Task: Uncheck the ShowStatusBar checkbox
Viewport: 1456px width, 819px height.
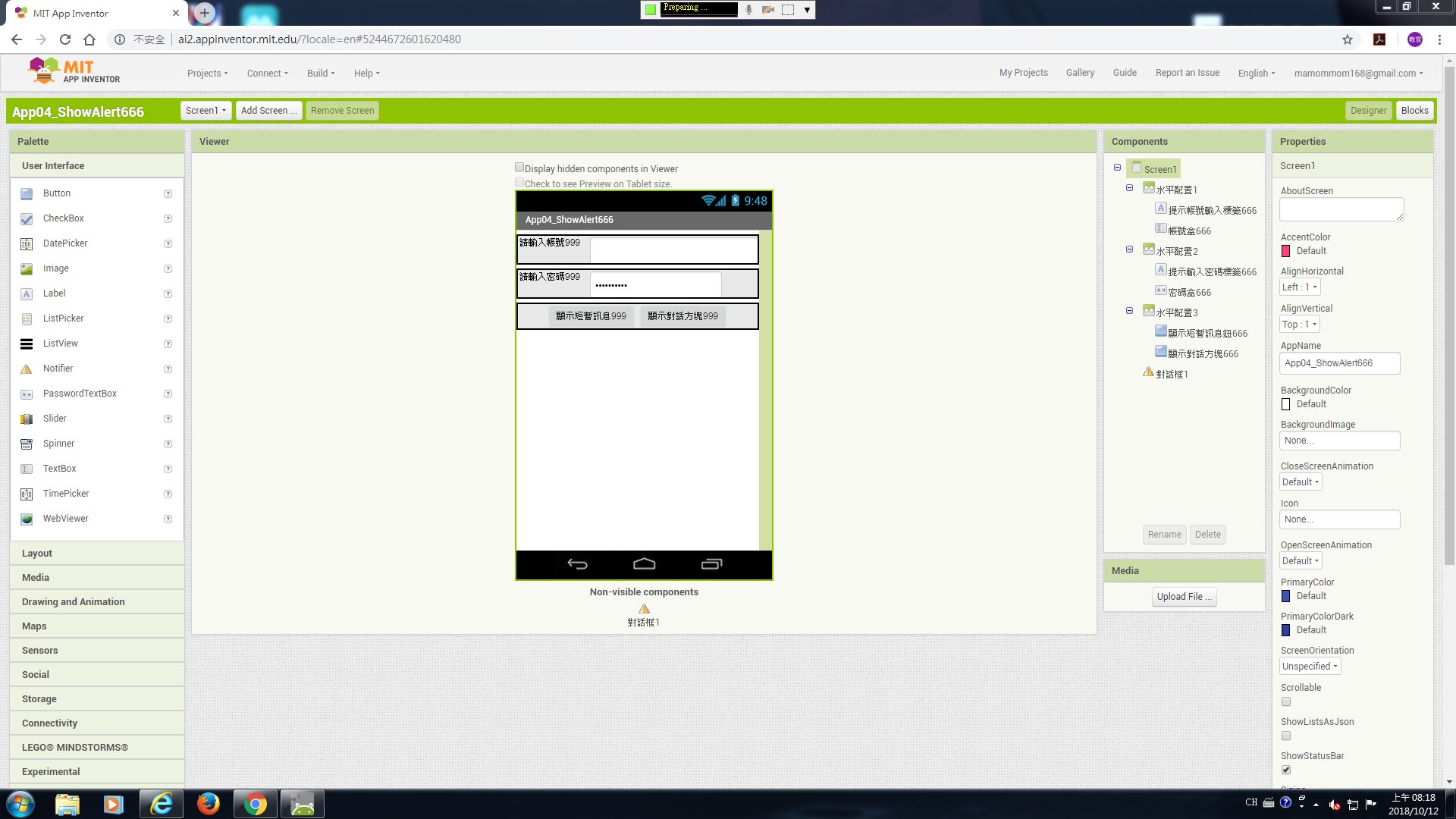Action: coord(1286,770)
